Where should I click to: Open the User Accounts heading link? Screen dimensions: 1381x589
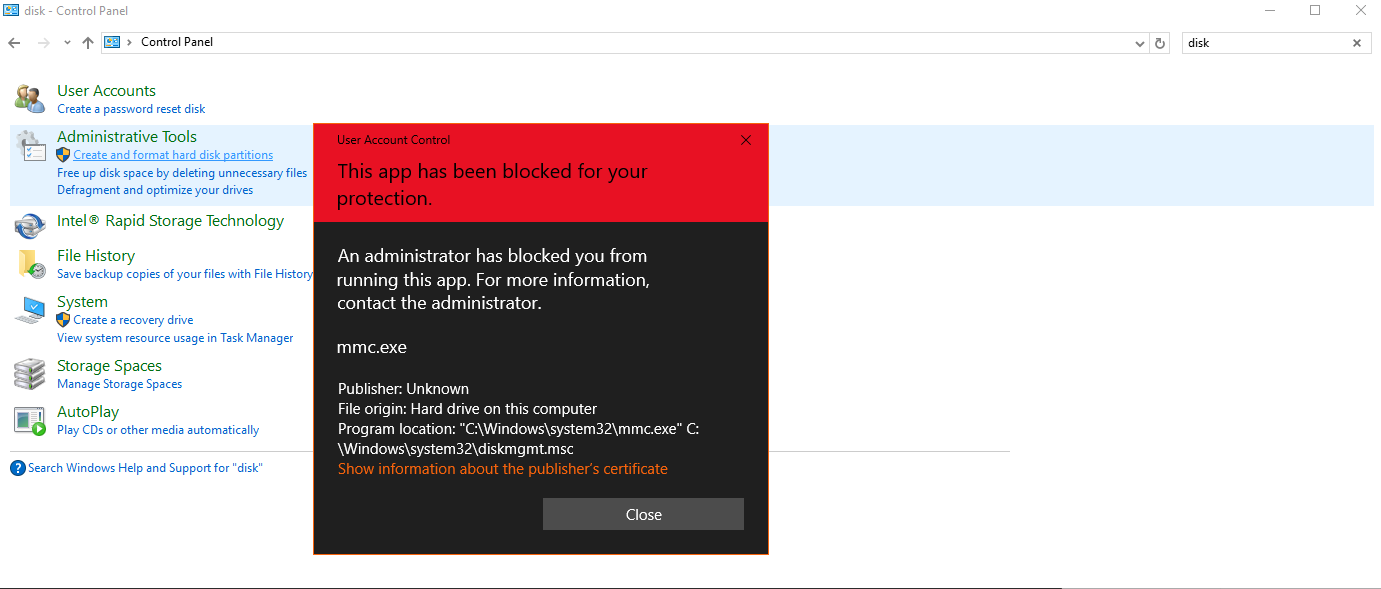(x=106, y=91)
